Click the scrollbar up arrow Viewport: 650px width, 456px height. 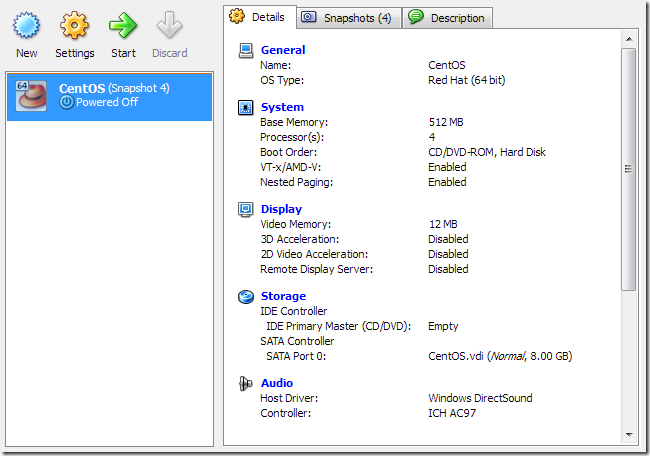pos(629,39)
